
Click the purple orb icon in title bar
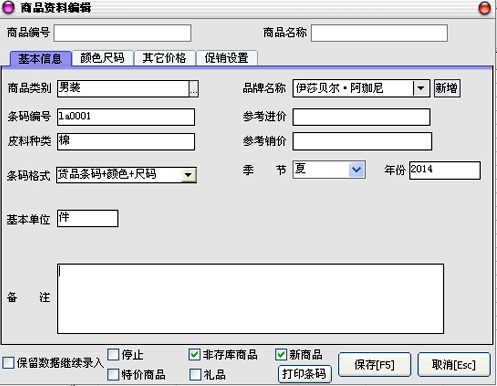[8, 7]
